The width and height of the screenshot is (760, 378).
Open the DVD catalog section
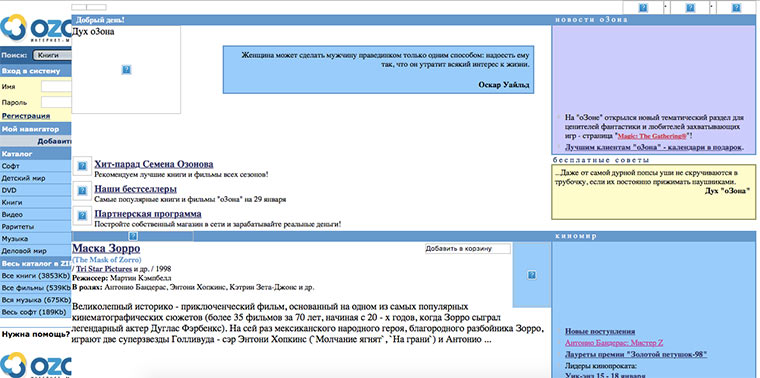35,190
